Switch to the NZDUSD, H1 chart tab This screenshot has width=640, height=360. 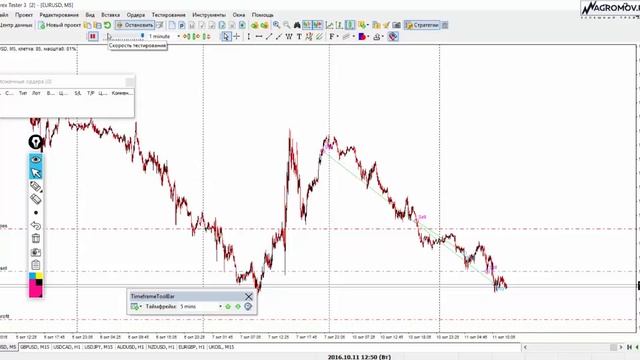[161, 347]
